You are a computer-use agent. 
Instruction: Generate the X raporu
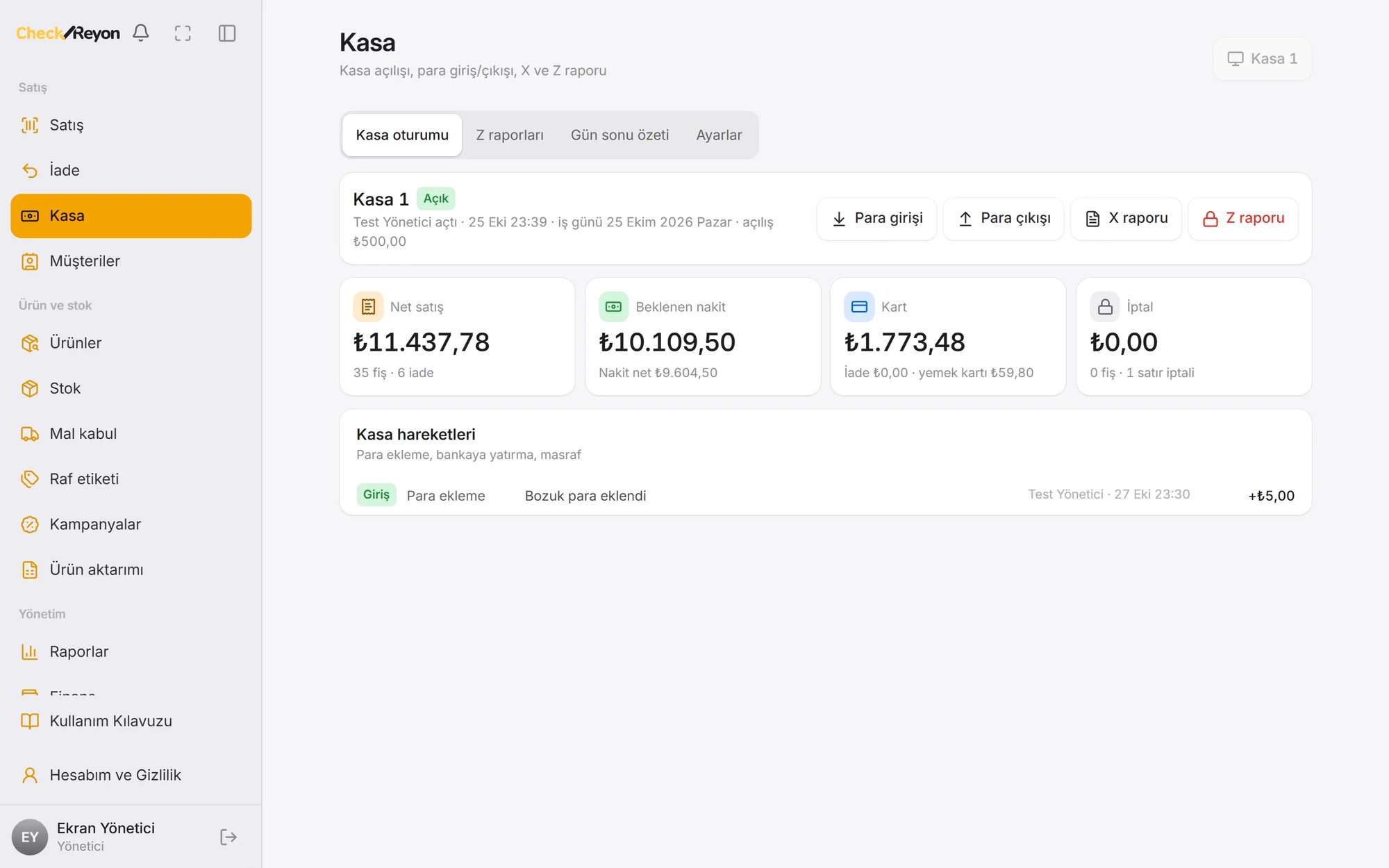click(x=1126, y=218)
